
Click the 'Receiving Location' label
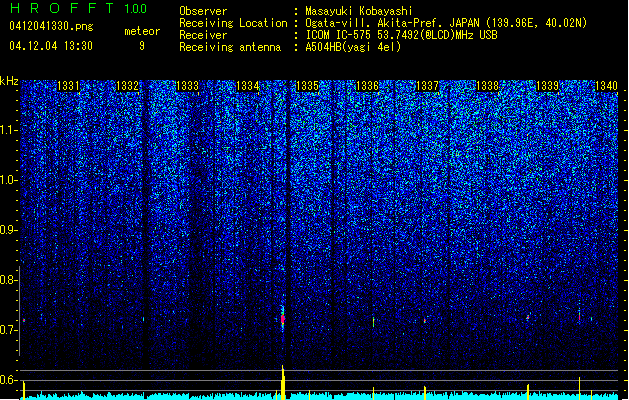pyautogui.click(x=233, y=23)
